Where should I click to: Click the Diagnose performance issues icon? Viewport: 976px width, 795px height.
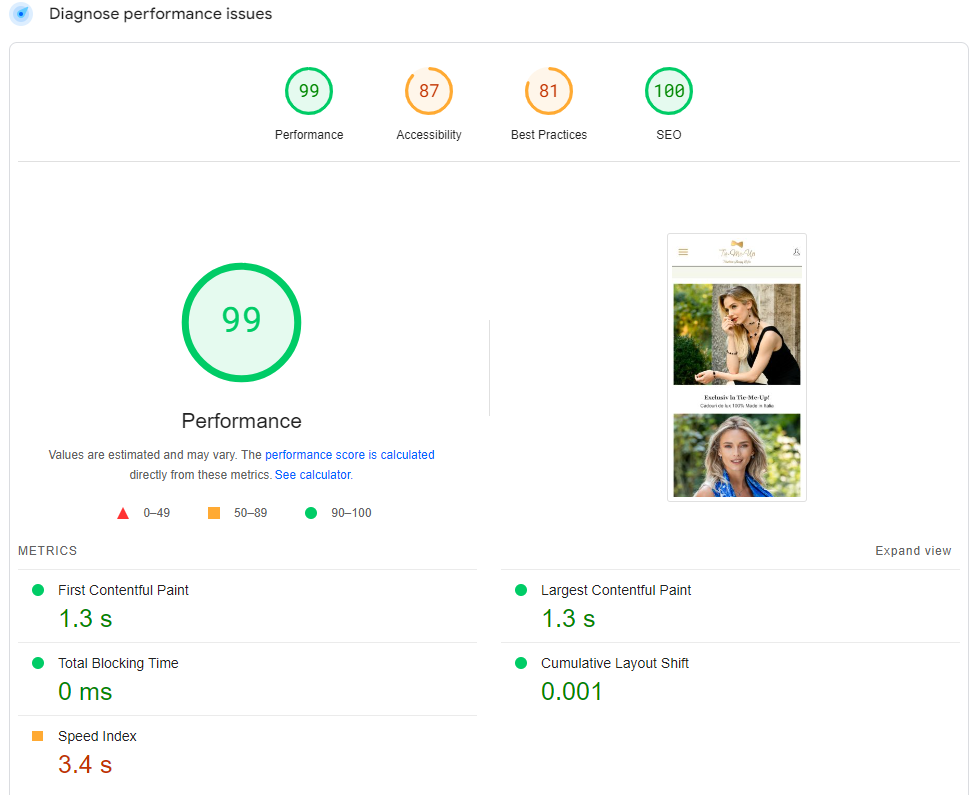point(21,14)
